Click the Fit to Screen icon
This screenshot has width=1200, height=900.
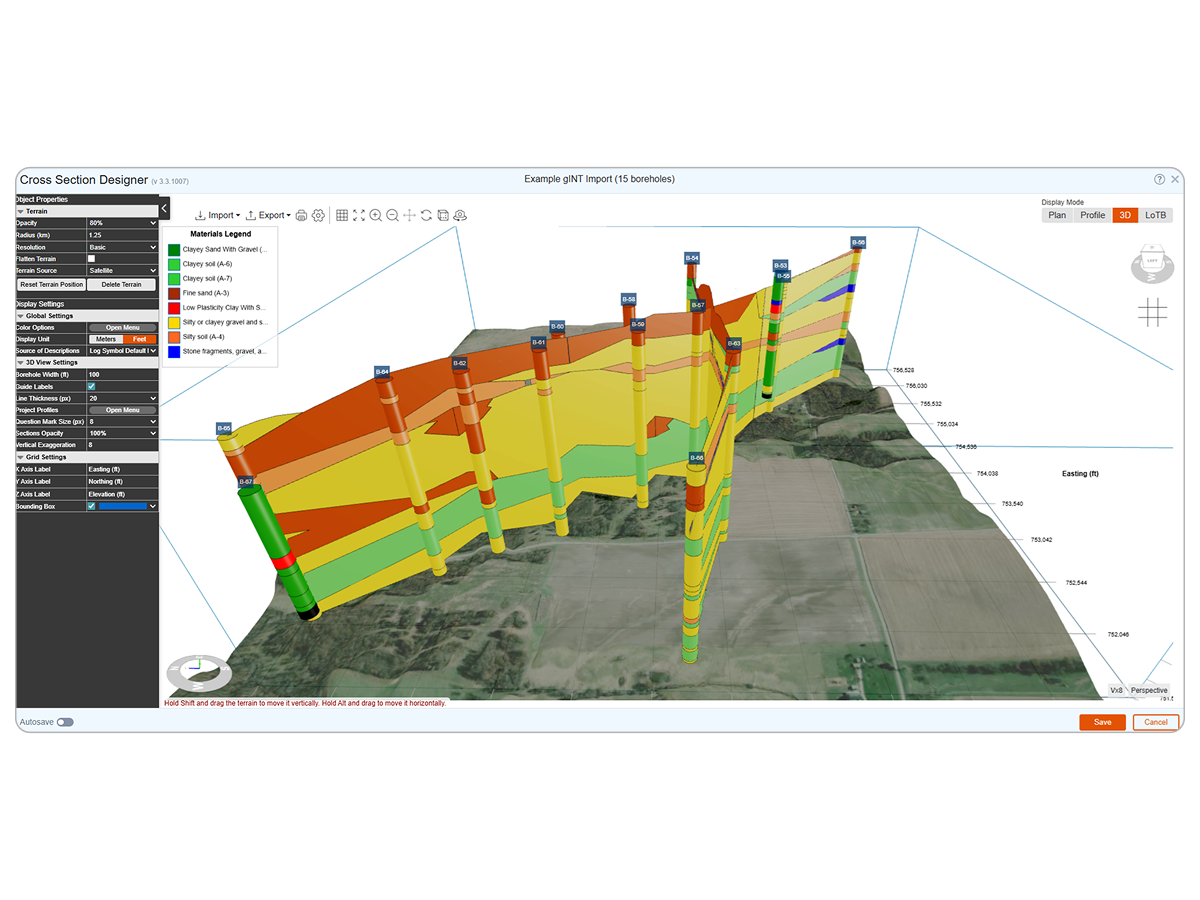359,215
